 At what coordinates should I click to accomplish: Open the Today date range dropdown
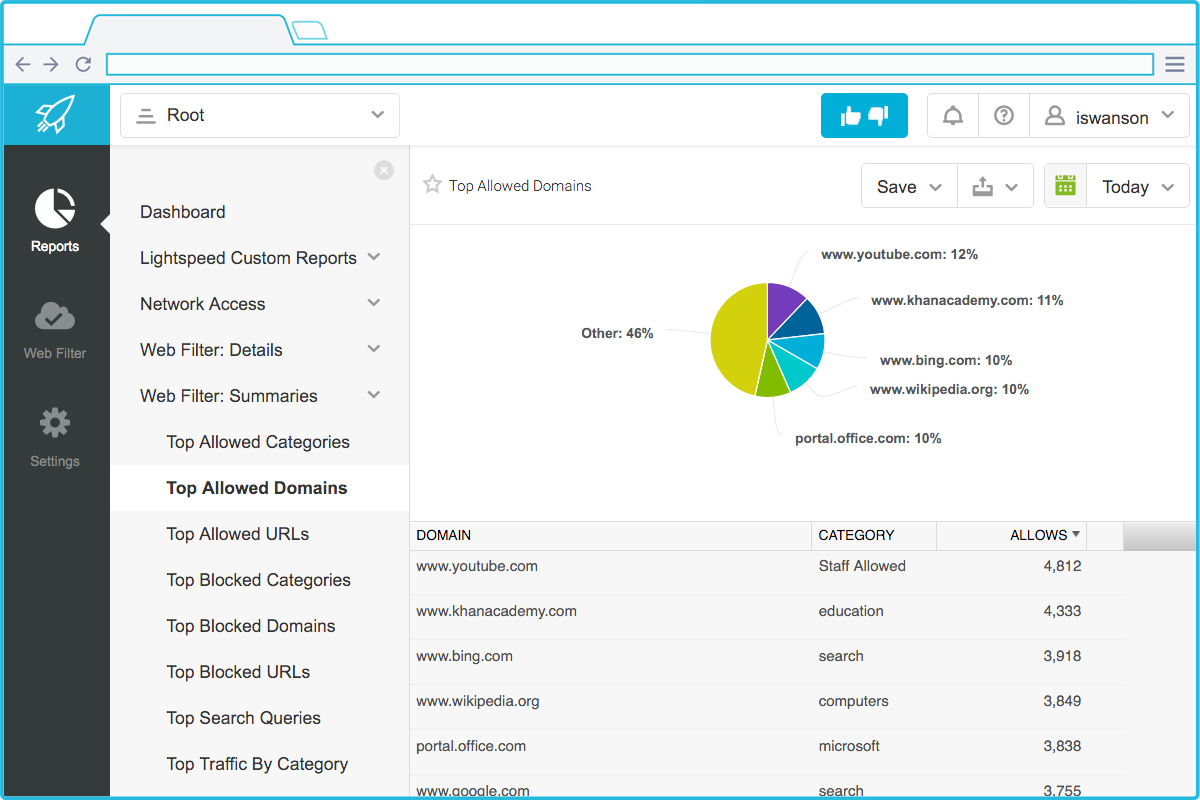click(1137, 187)
